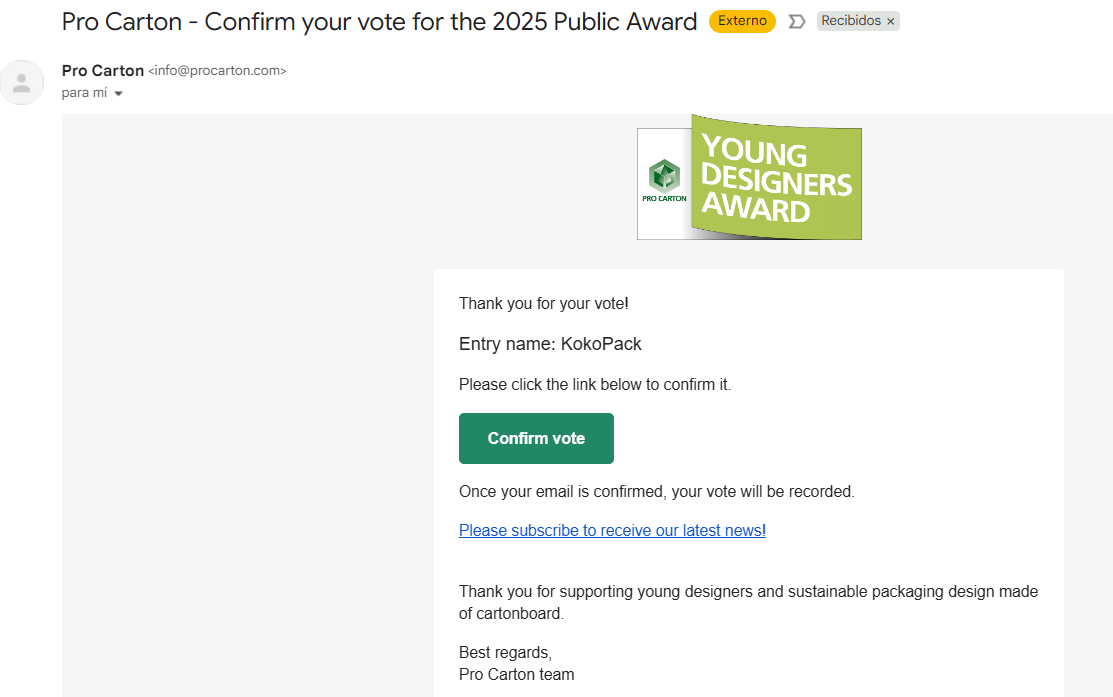Screen dimensions: 1113x697
Task: Click the importance marker icon beside Externo
Action: coord(796,21)
